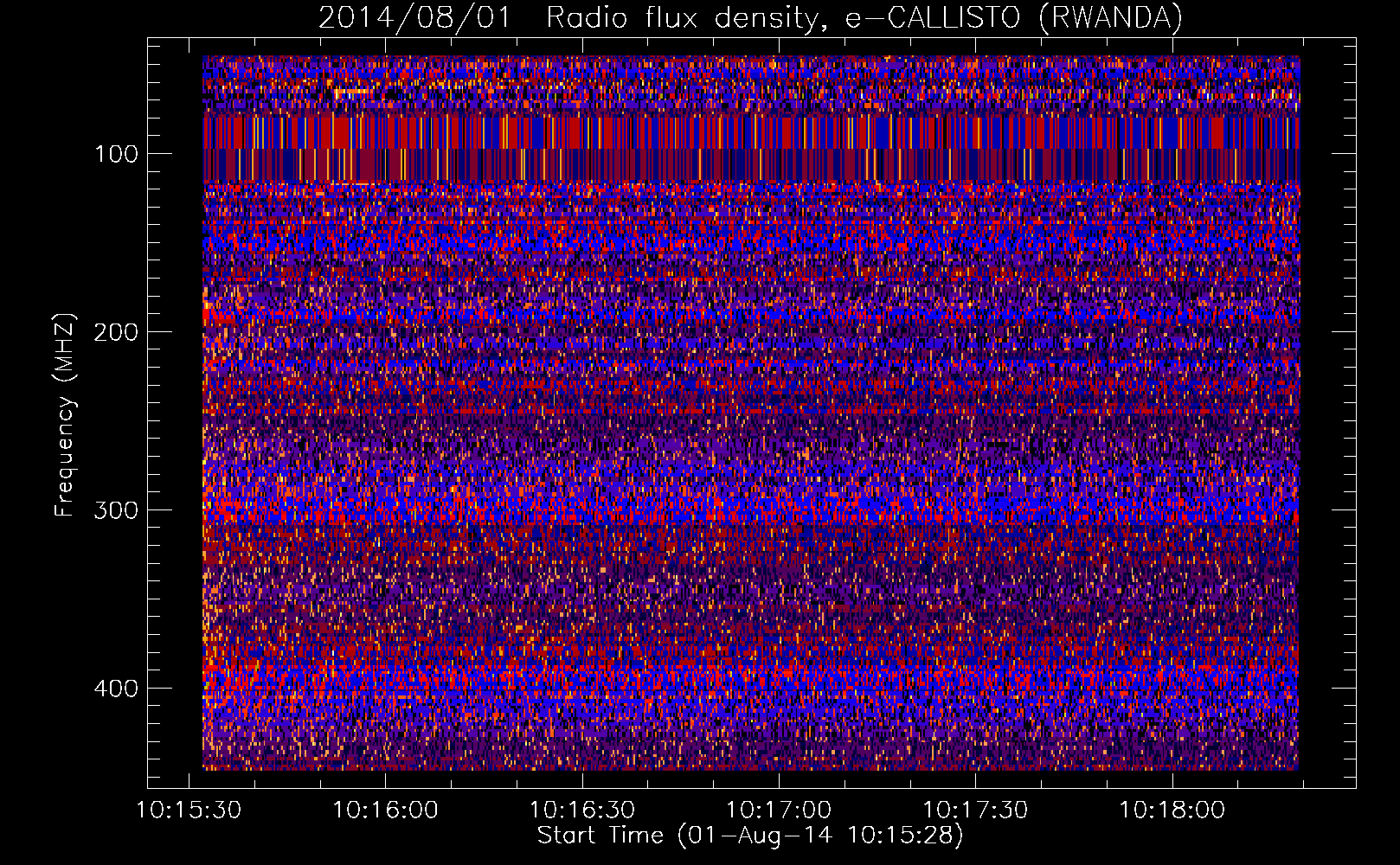
Task: Click the plot title '2014/08/01 Radio flux density, e-CALLISTO (RWANDA)'
Action: [x=750, y=17]
